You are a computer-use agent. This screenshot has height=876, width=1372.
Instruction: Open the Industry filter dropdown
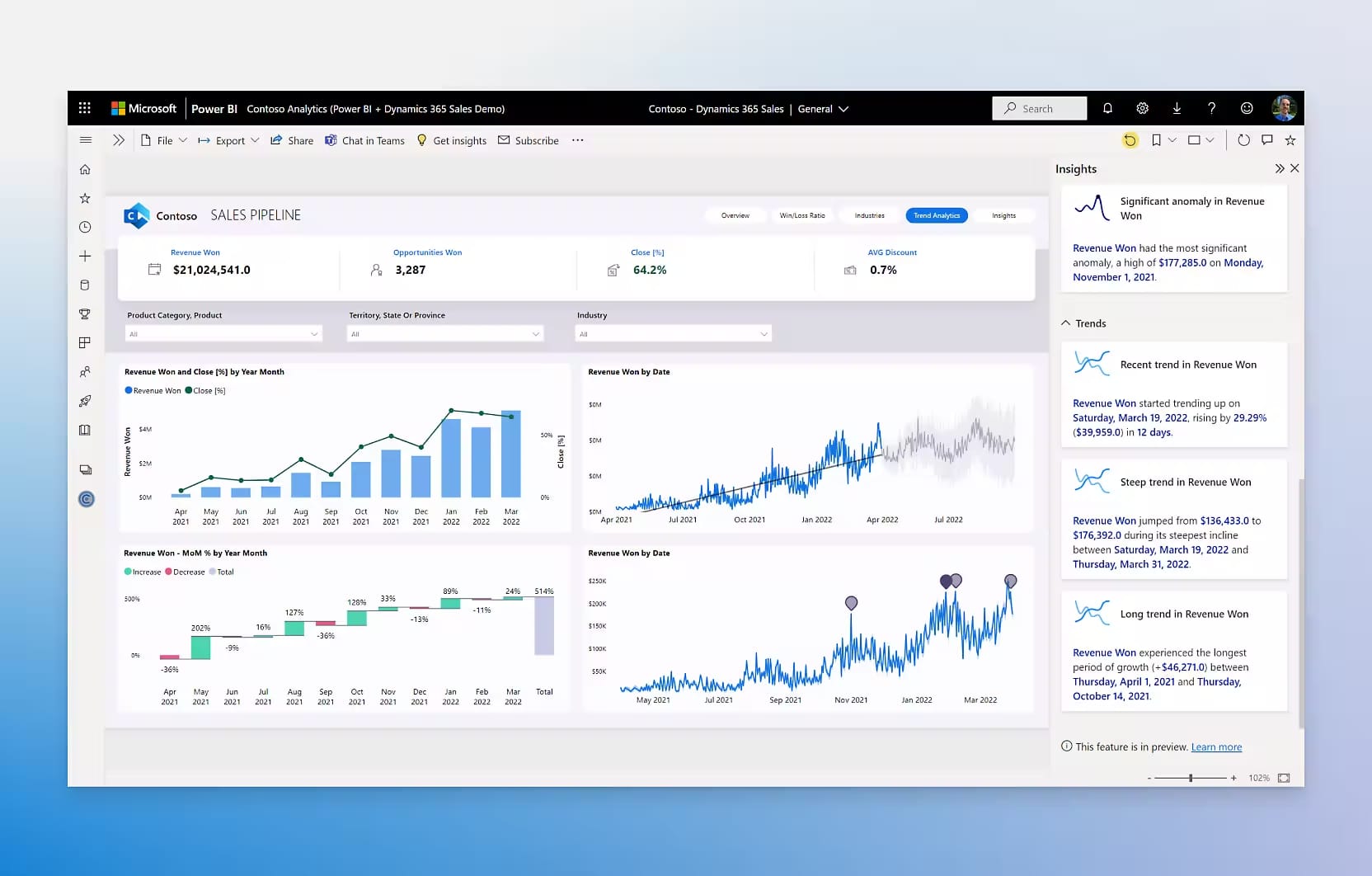click(x=762, y=333)
